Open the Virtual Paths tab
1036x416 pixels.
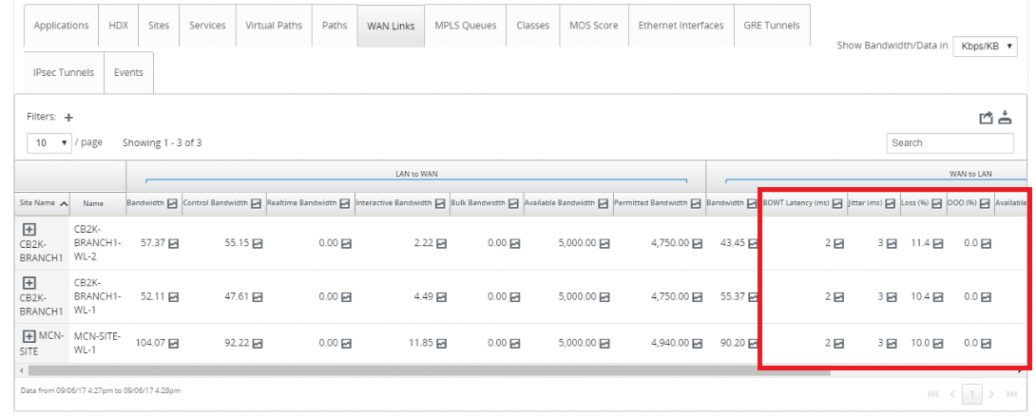[x=273, y=26]
